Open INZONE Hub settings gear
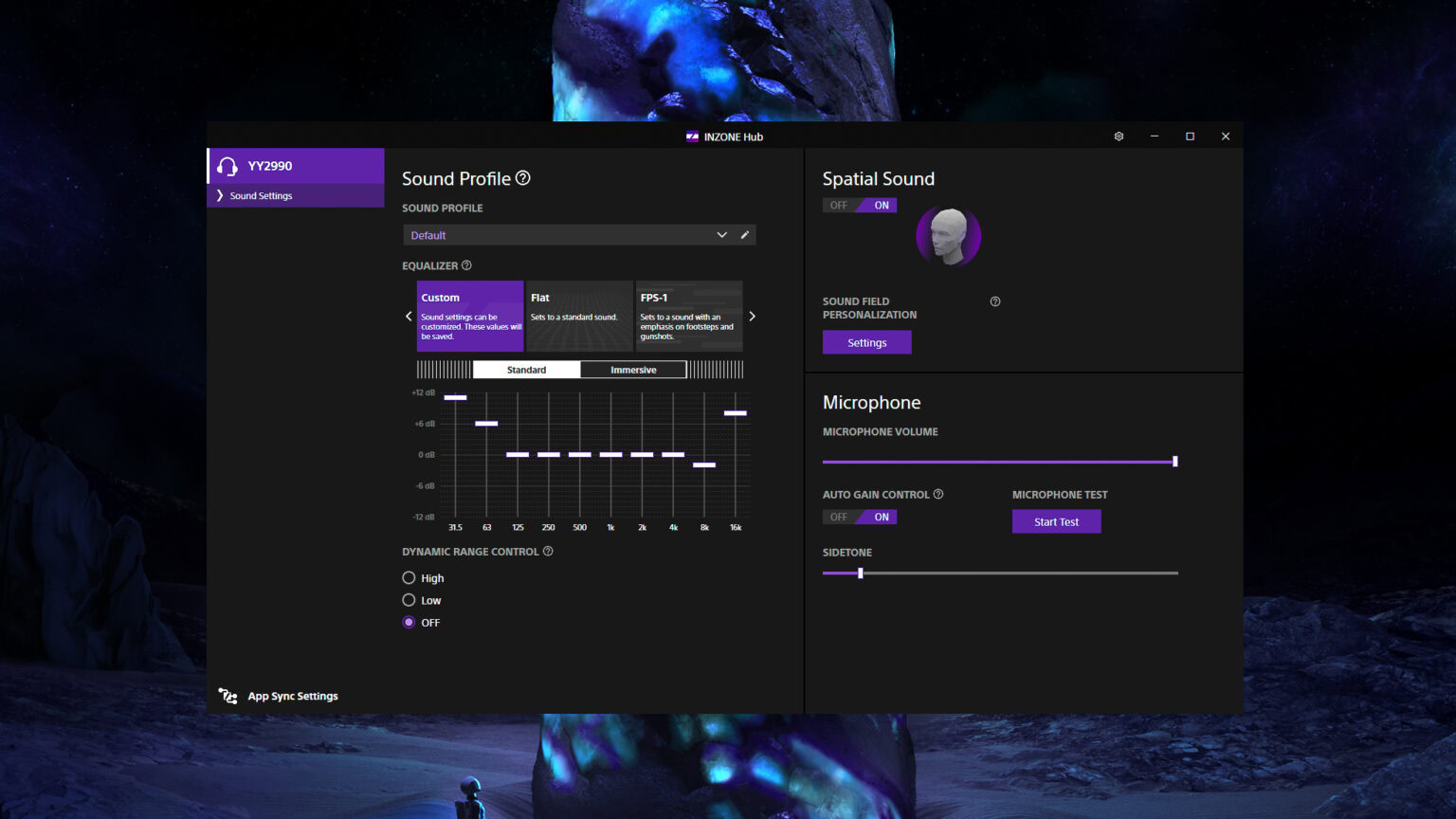Image resolution: width=1456 pixels, height=819 pixels. click(1119, 136)
